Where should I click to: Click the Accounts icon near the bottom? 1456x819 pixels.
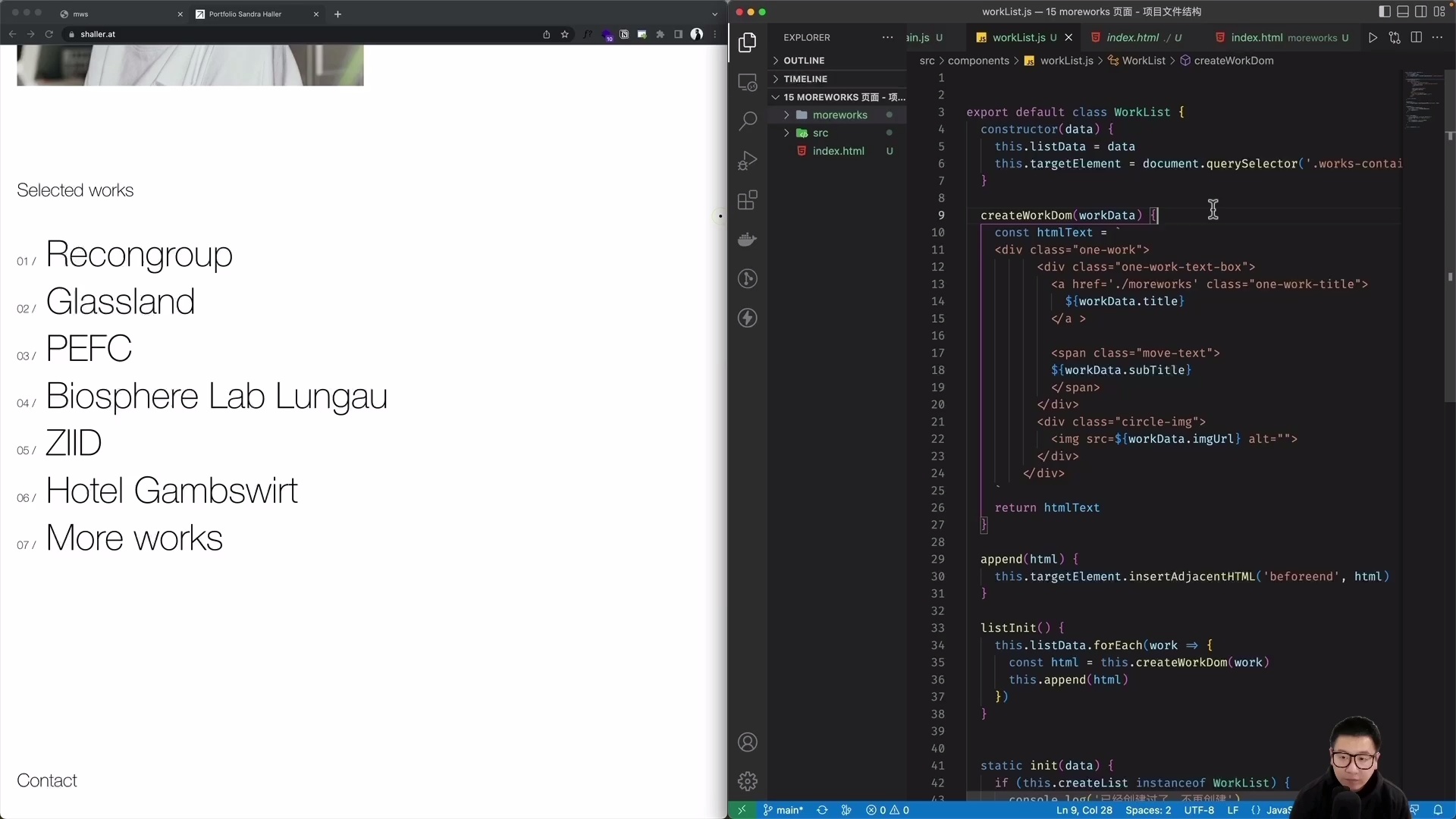click(748, 742)
